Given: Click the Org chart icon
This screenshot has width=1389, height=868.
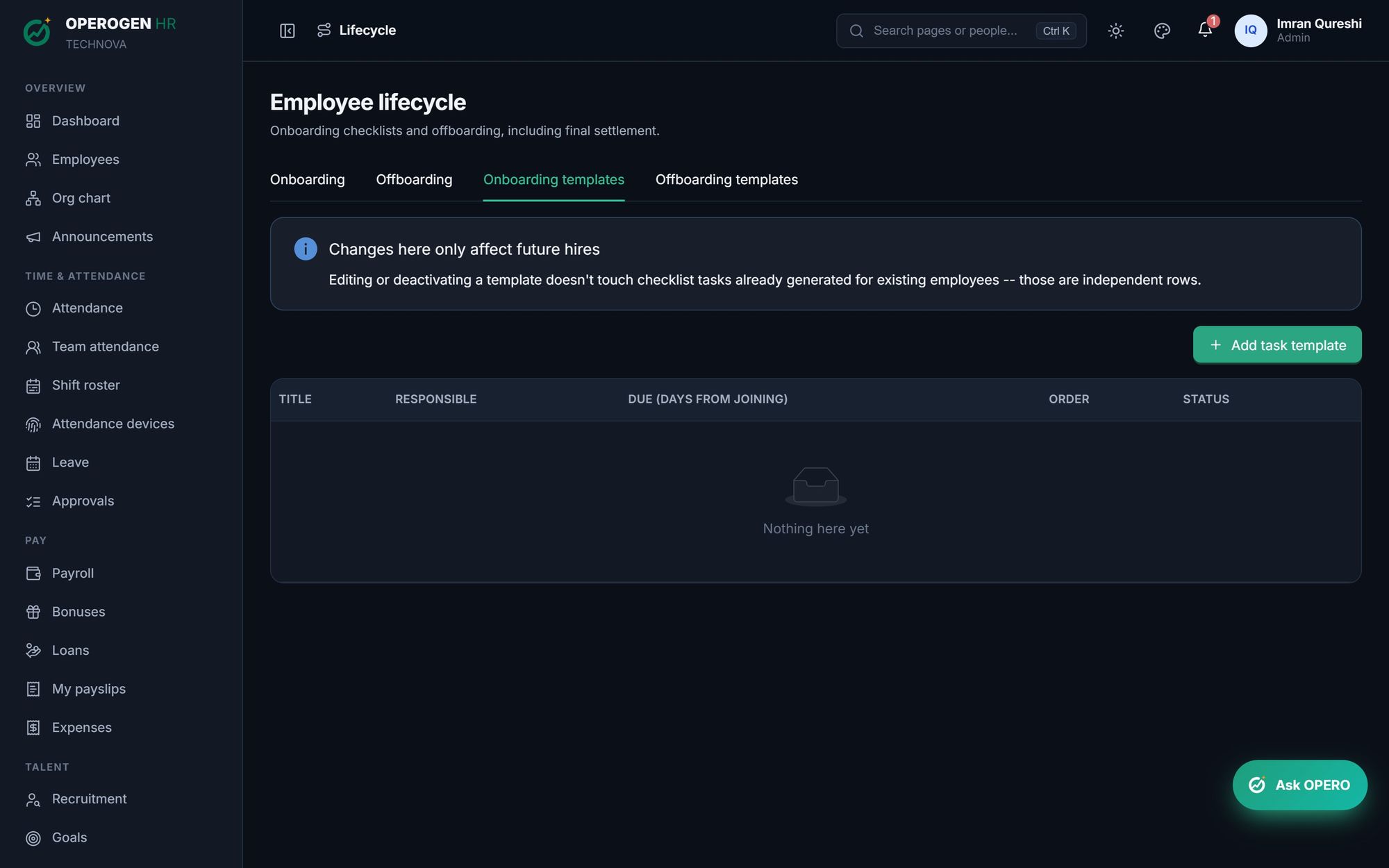Looking at the screenshot, I should 33,198.
